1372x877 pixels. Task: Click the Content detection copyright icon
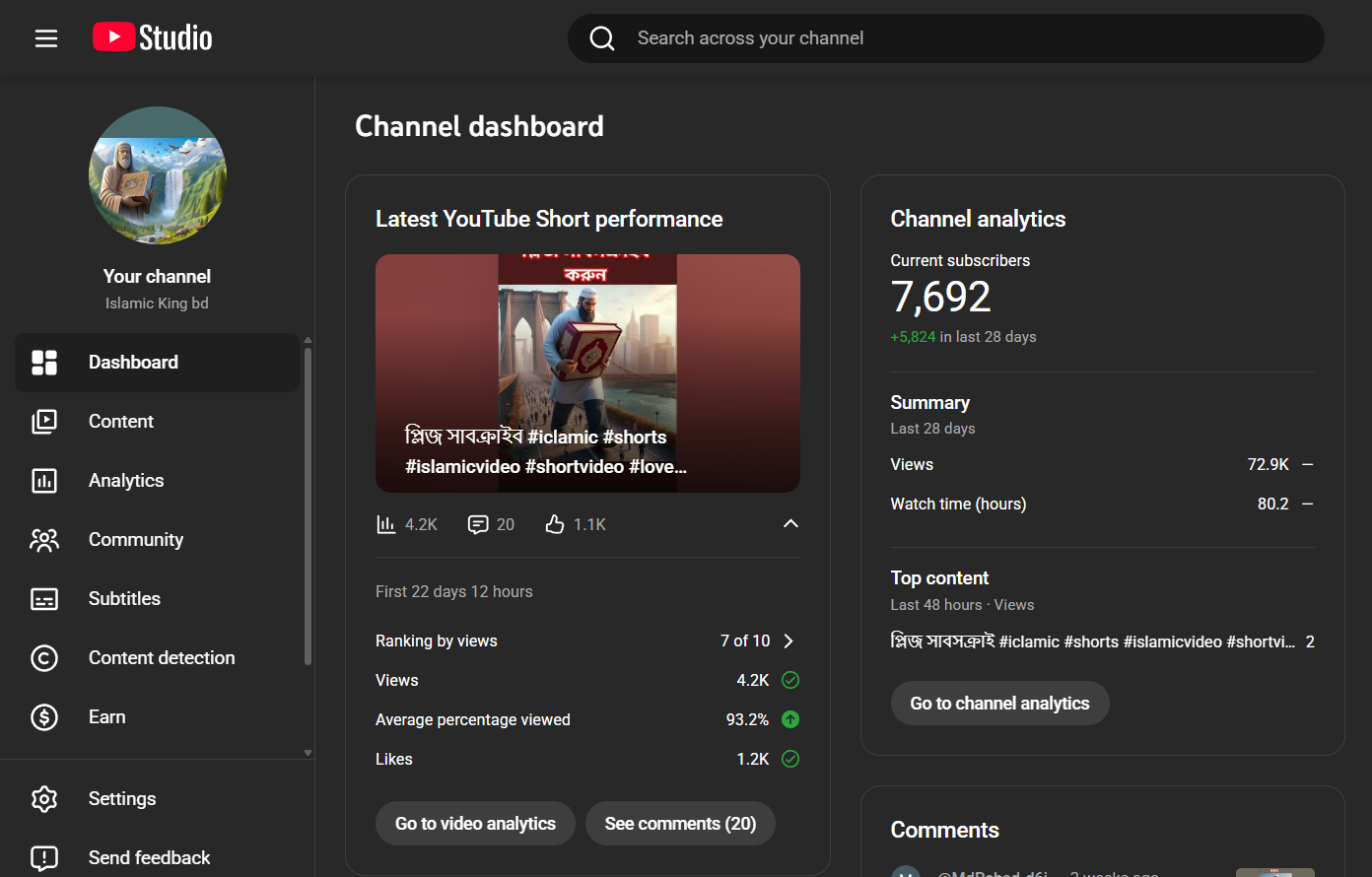44,658
